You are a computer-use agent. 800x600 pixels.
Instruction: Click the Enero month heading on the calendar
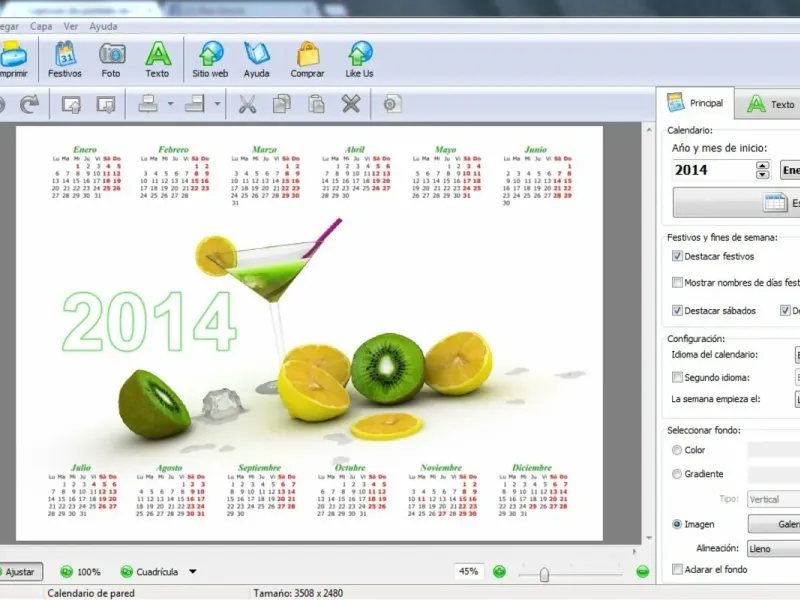(85, 149)
